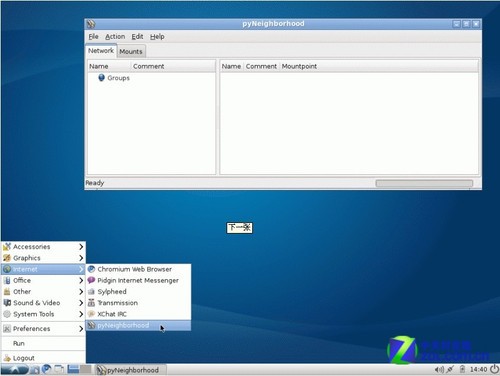Launch Transmission from the submenu
This screenshot has width=500, height=376.
138,303
